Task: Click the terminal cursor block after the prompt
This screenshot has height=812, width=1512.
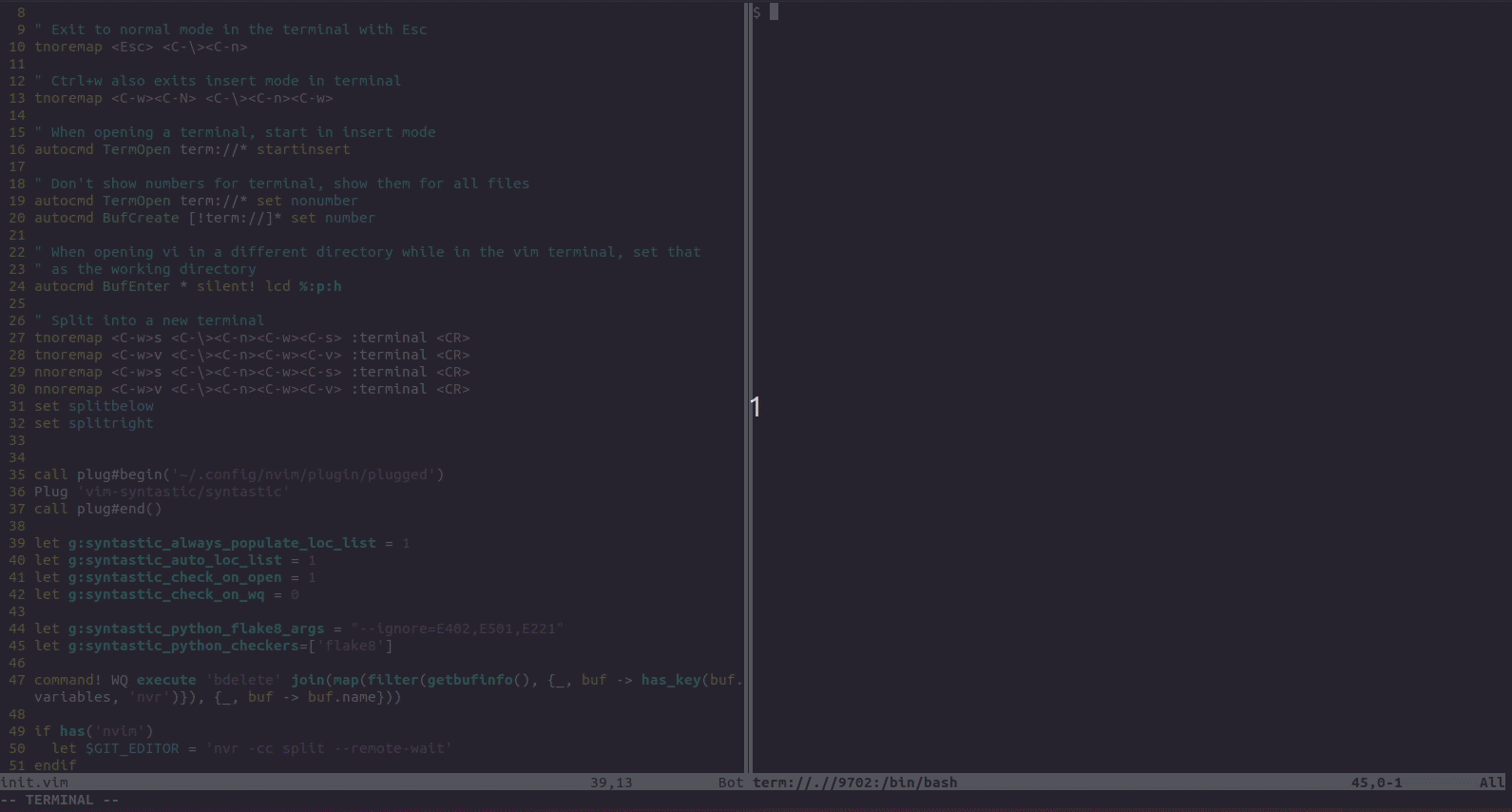Action: 774,11
